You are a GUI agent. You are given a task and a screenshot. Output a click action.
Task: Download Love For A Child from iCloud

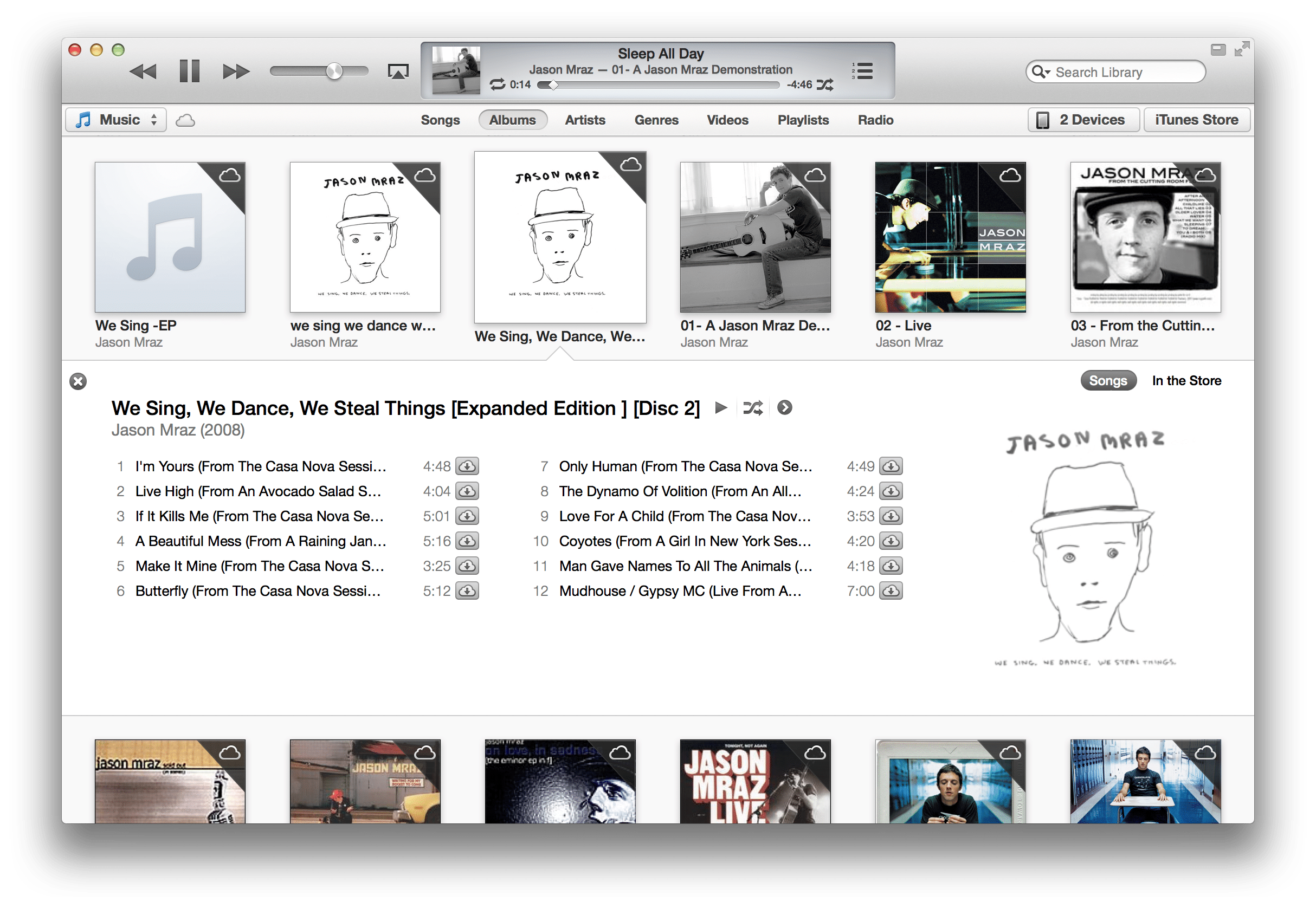click(891, 516)
